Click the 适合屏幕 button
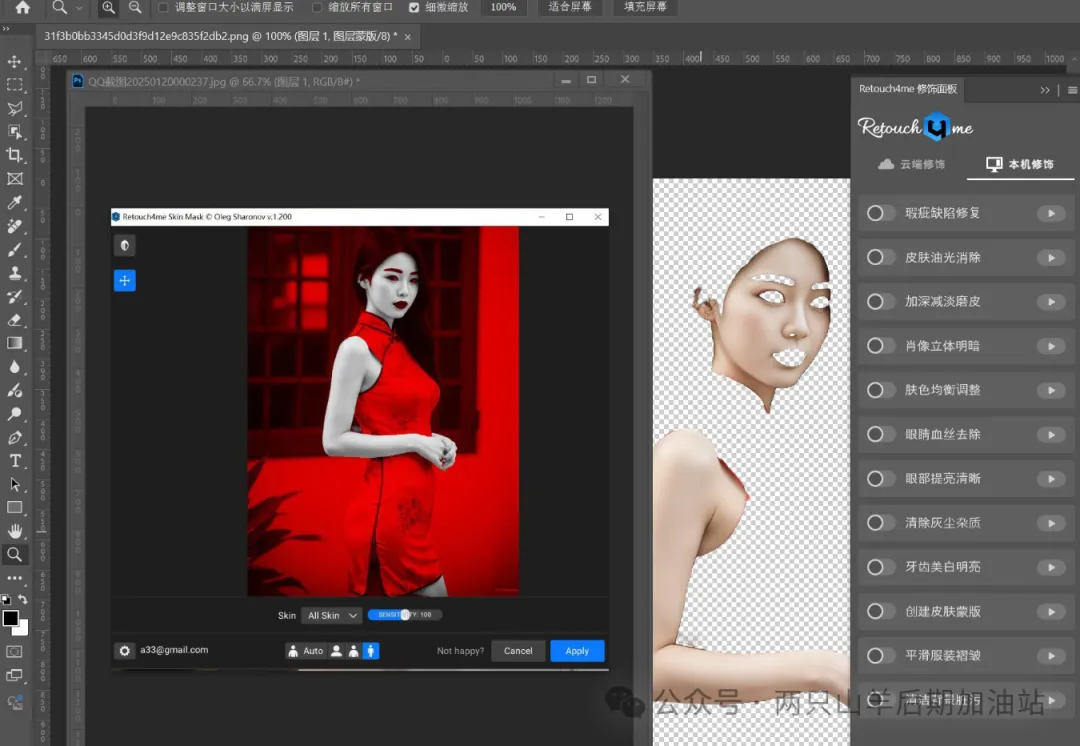 coord(569,7)
